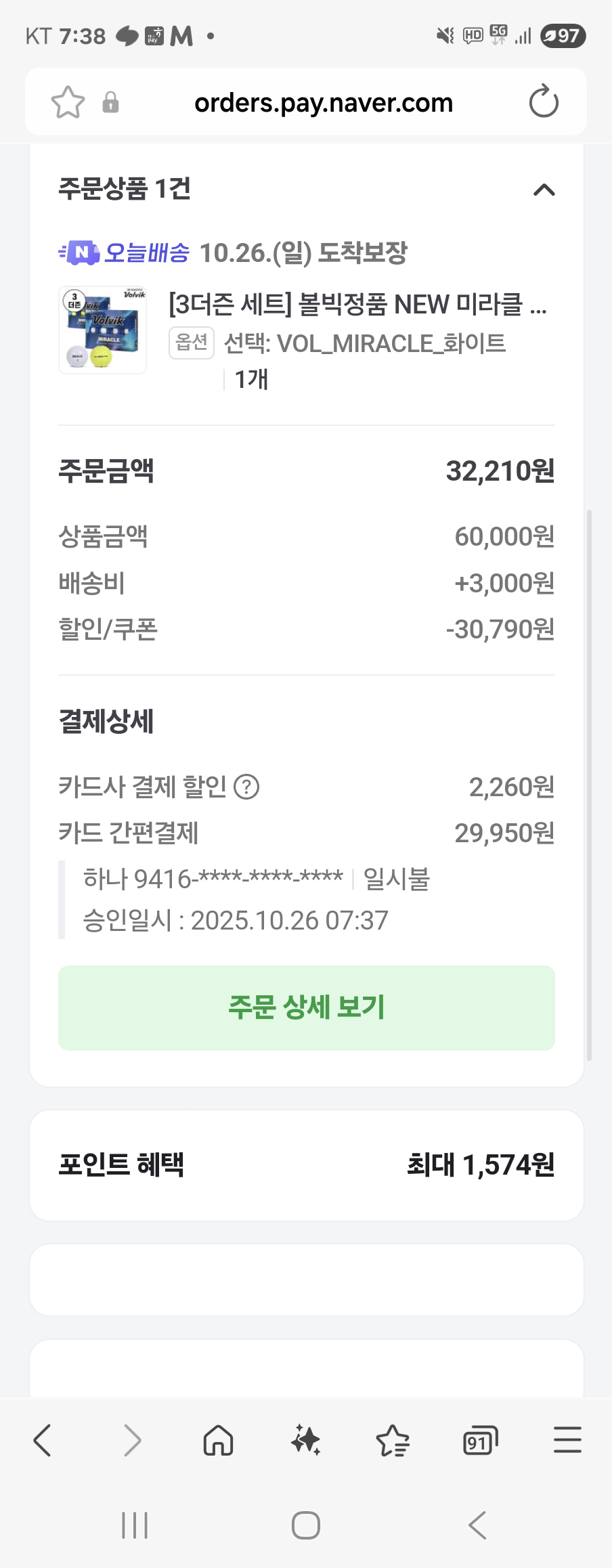Image resolution: width=612 pixels, height=1568 pixels.
Task: Go forward using browser forward arrow
Action: [133, 1440]
